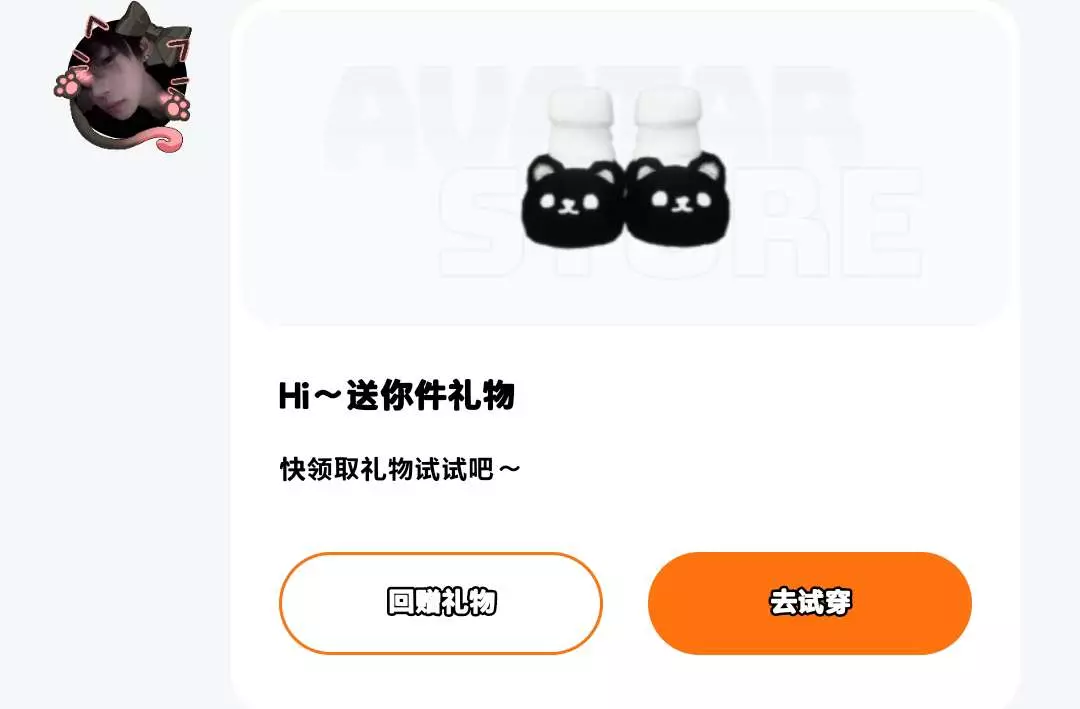Click the Hi～送你件礼物 title
The image size is (1080, 709).
point(397,395)
